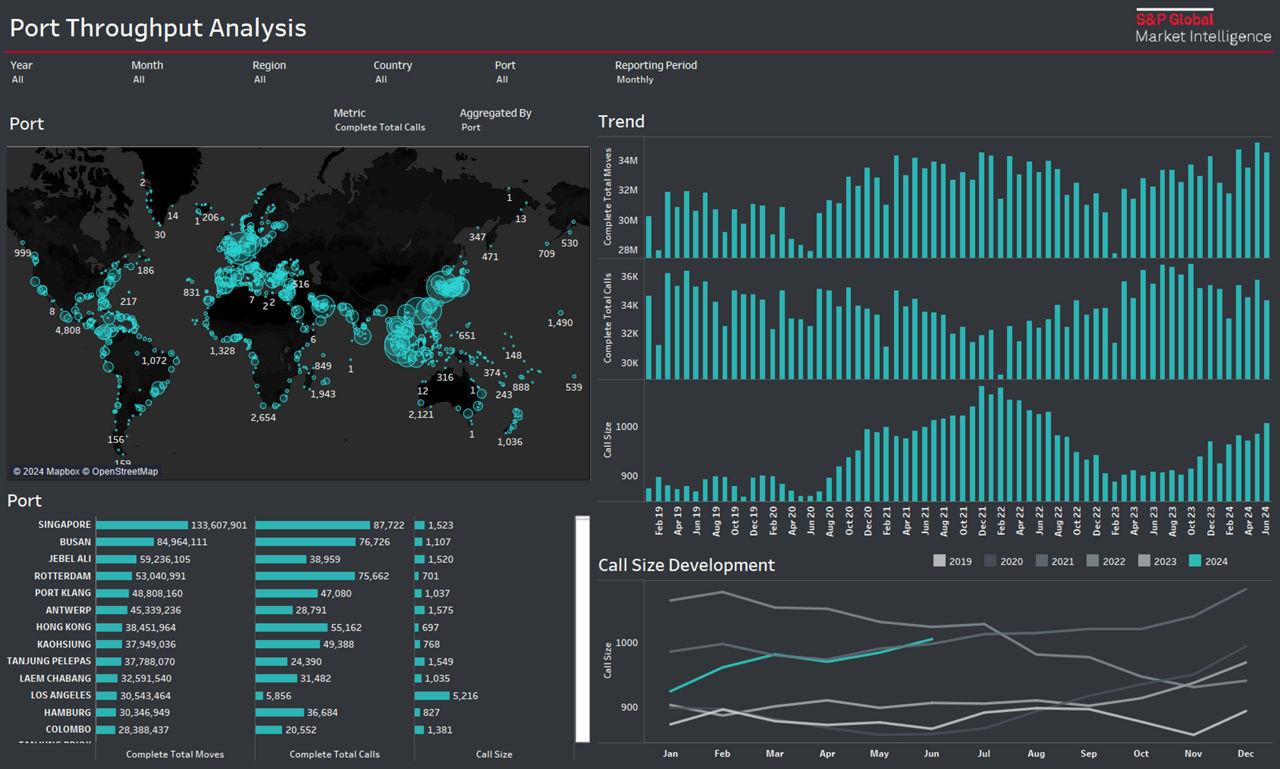Screen dimensions: 1280x769
Task: Select the map label 999
Action: [22, 253]
